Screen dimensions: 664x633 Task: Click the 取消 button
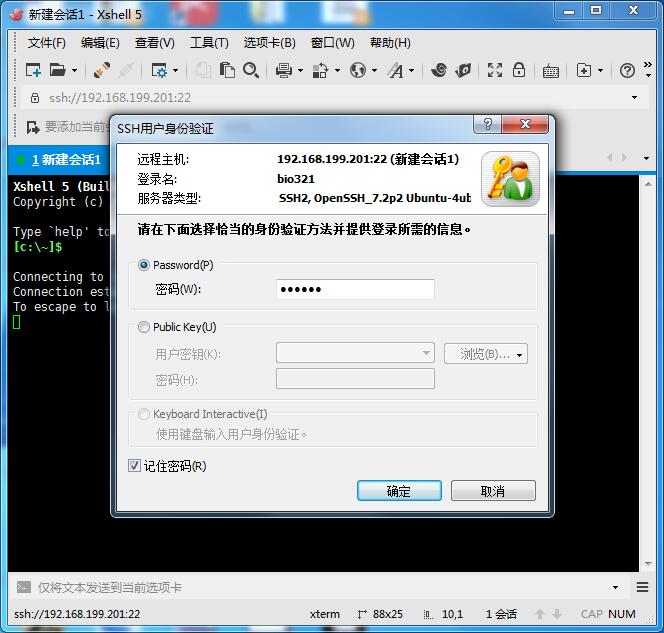(493, 491)
